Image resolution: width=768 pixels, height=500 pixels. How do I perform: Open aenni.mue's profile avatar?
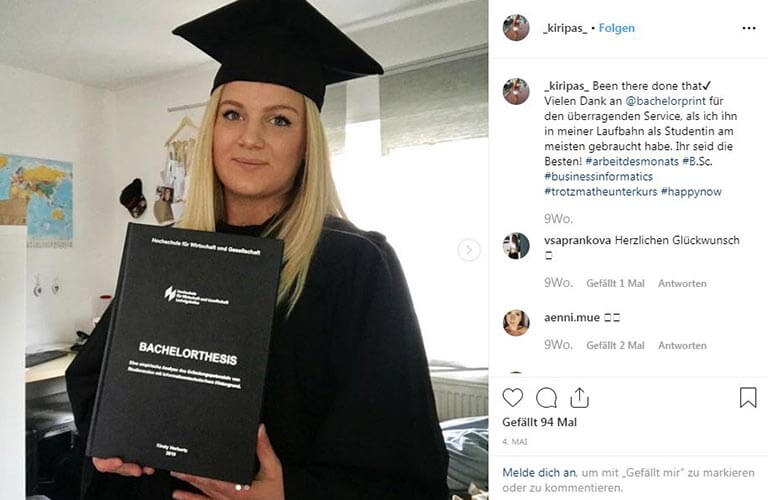click(516, 323)
